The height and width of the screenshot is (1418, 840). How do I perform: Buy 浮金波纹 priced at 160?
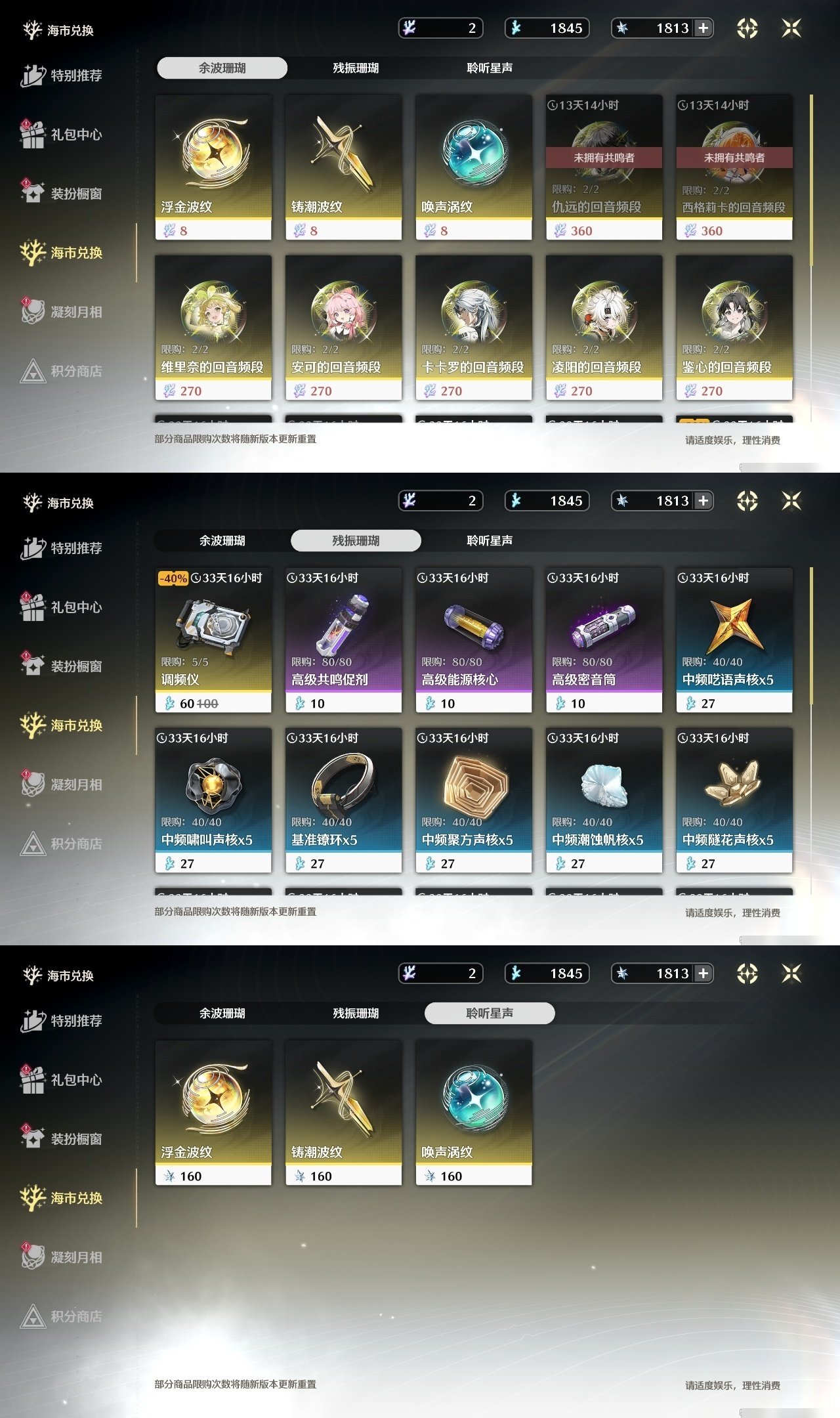[213, 1113]
